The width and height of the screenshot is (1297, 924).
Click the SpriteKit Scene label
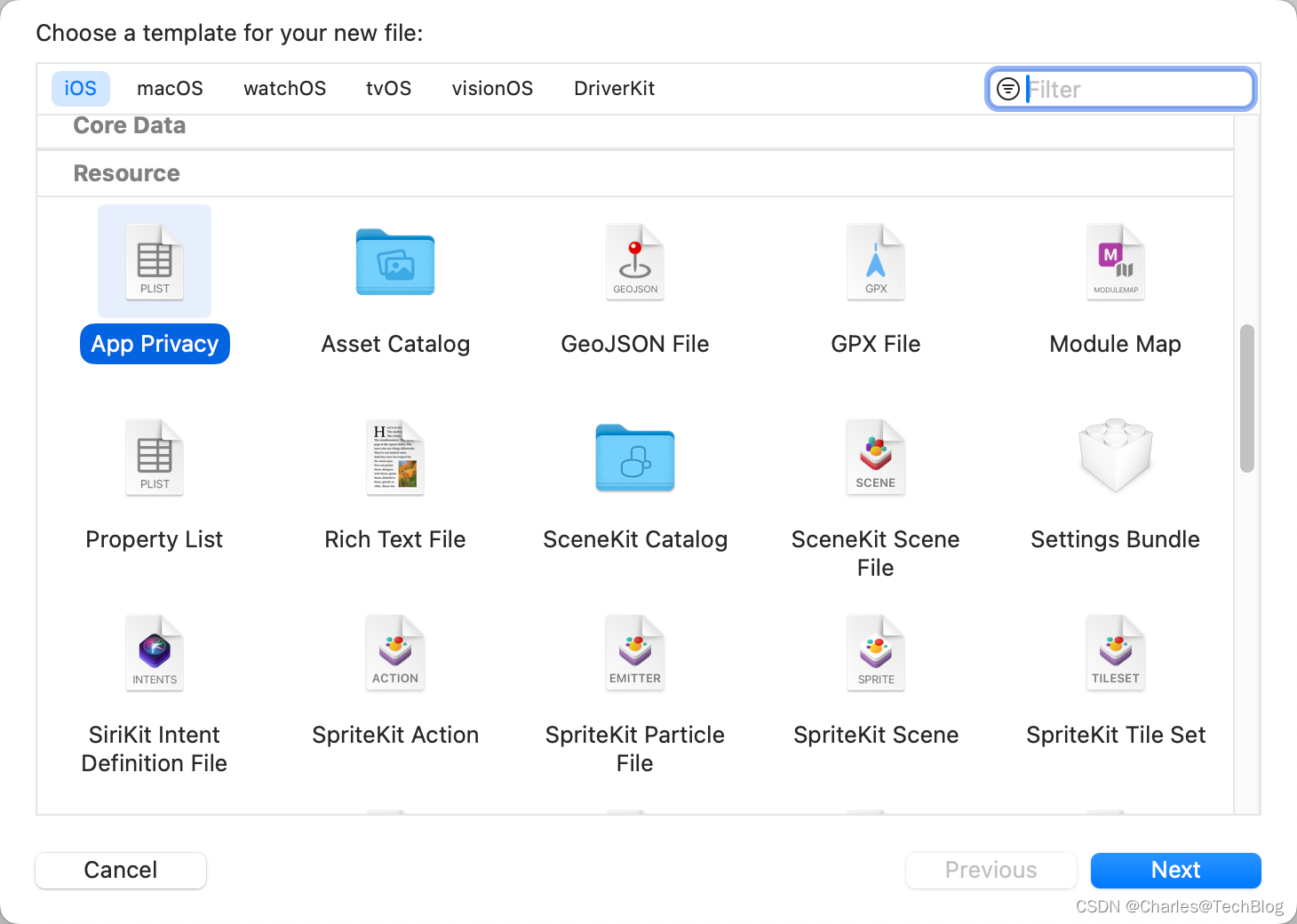[x=876, y=735]
